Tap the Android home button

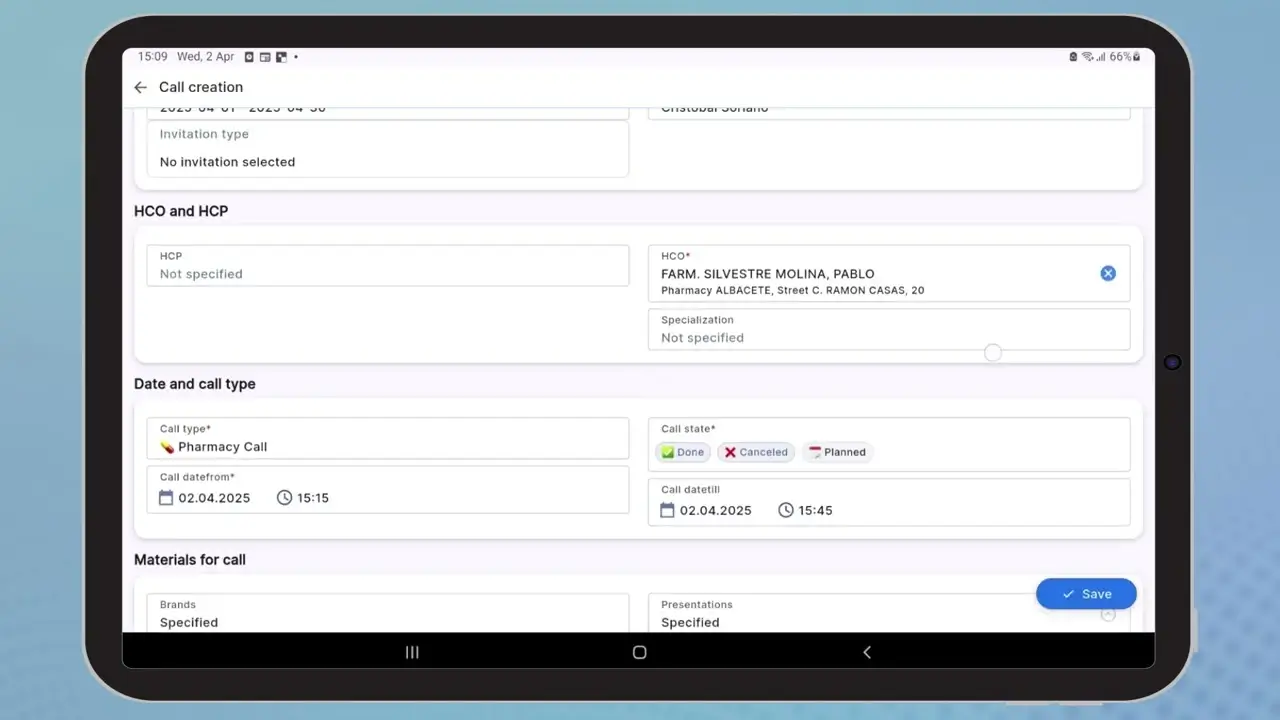pos(640,652)
